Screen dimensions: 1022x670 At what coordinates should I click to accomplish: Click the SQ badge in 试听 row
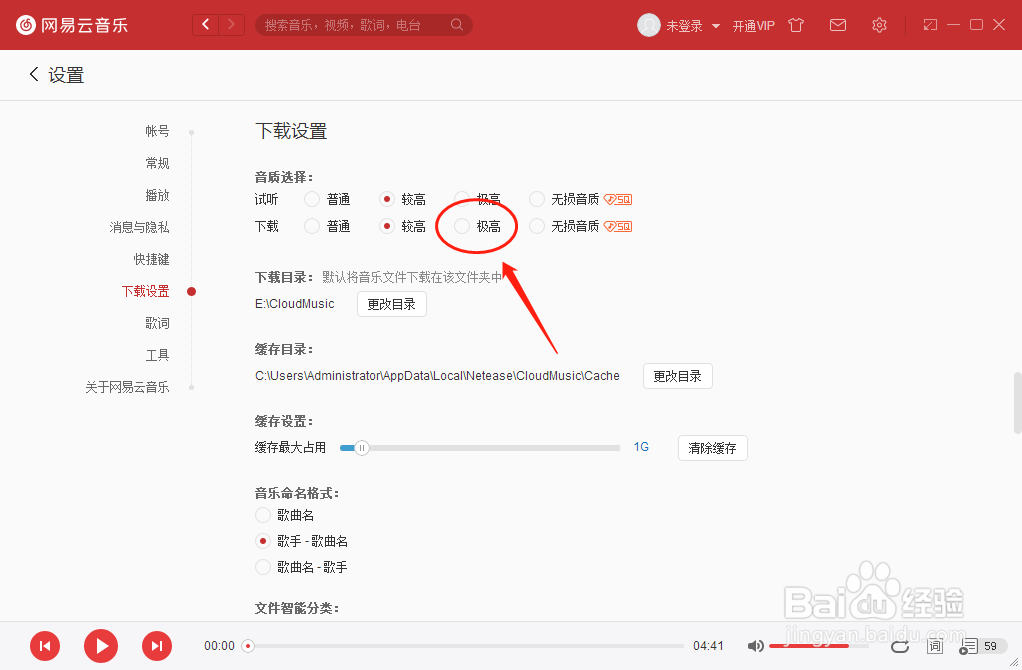tap(618, 199)
